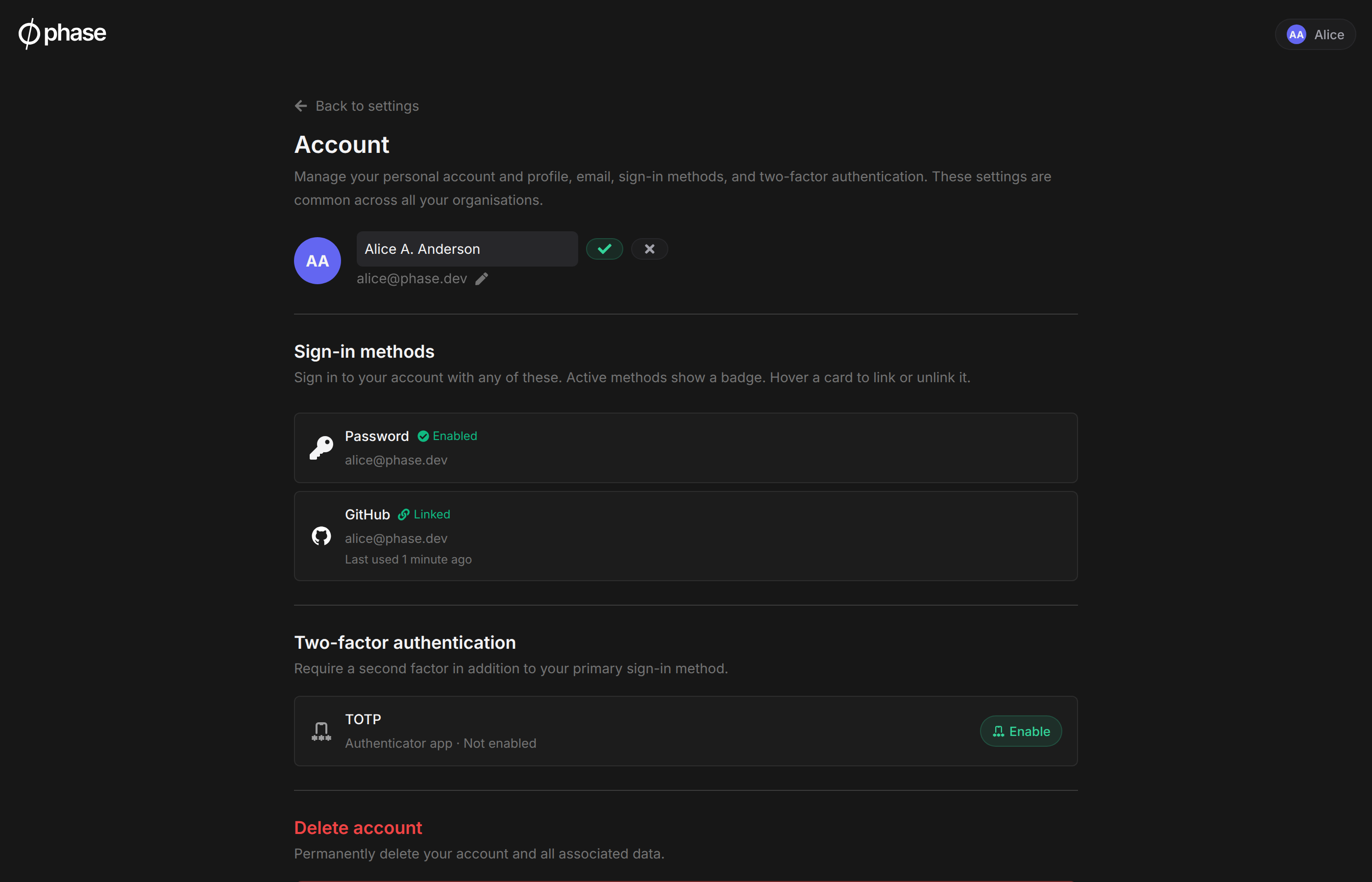Screen dimensions: 1372x882
Task: Click the GitHub octocat icon
Action: (321, 536)
